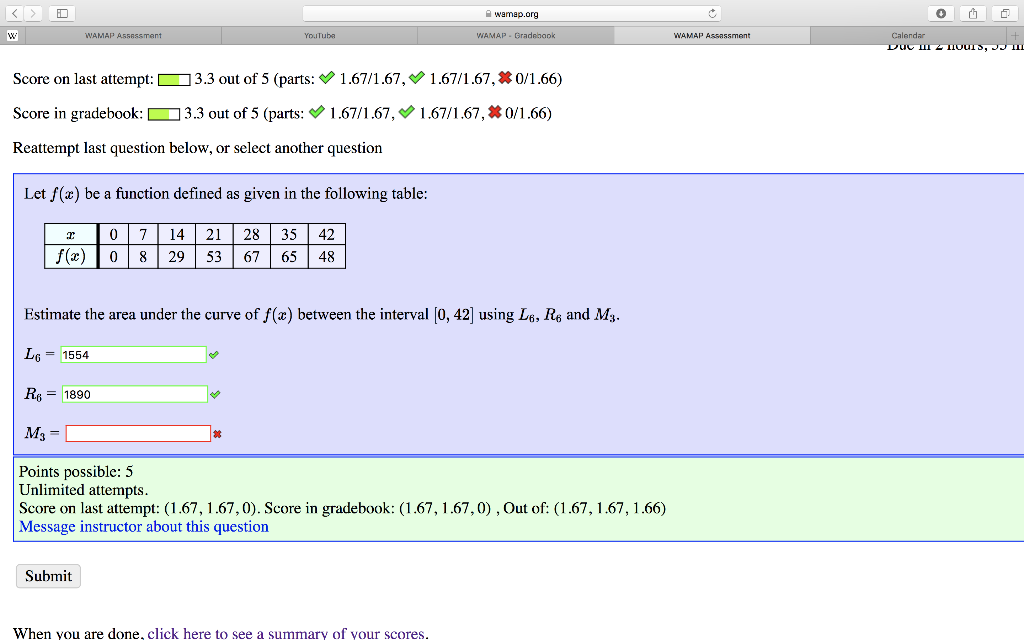The image size is (1024, 640).
Task: Open the Safari sidebar
Action: point(62,13)
